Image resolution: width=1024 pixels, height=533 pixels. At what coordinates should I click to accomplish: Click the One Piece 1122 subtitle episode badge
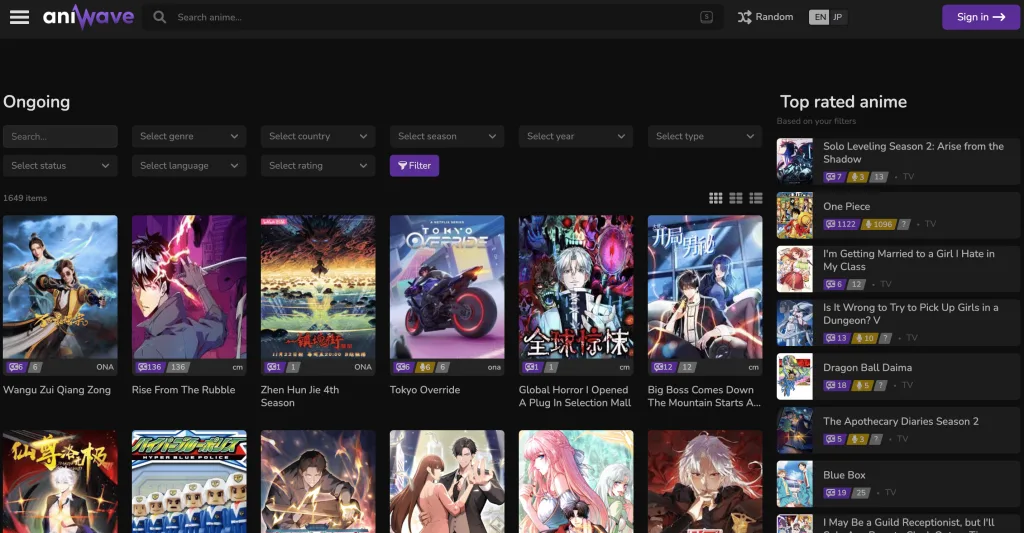[x=840, y=224]
